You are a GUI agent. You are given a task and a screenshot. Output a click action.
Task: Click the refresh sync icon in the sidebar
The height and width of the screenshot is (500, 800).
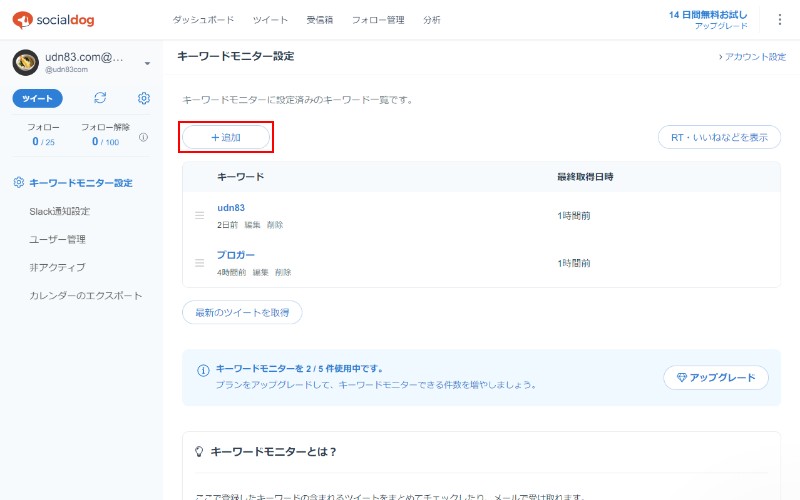tap(100, 98)
